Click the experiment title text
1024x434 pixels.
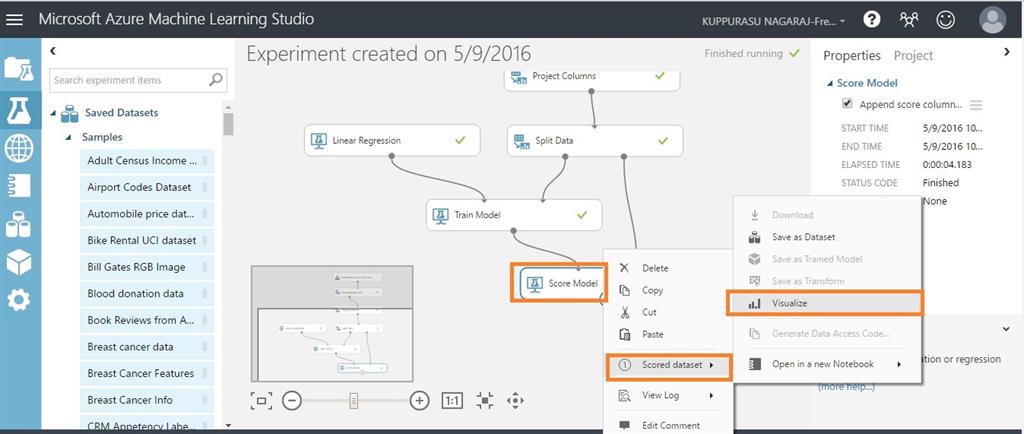[x=389, y=54]
